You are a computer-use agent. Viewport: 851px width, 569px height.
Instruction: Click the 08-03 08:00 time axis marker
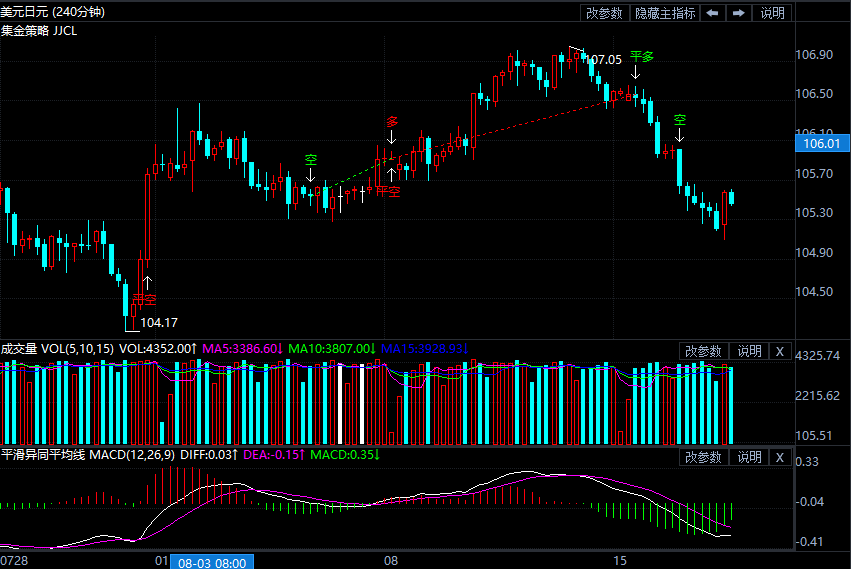(x=212, y=562)
